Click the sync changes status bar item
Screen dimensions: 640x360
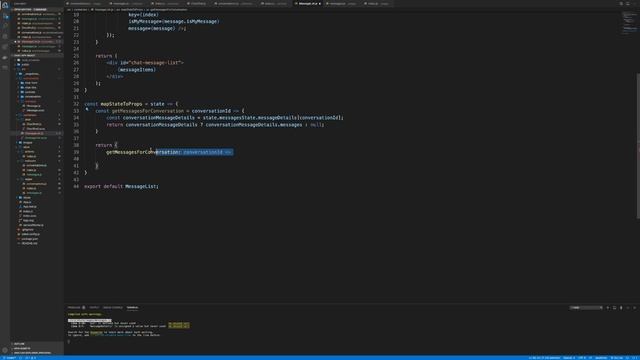pyautogui.click(x=20, y=358)
